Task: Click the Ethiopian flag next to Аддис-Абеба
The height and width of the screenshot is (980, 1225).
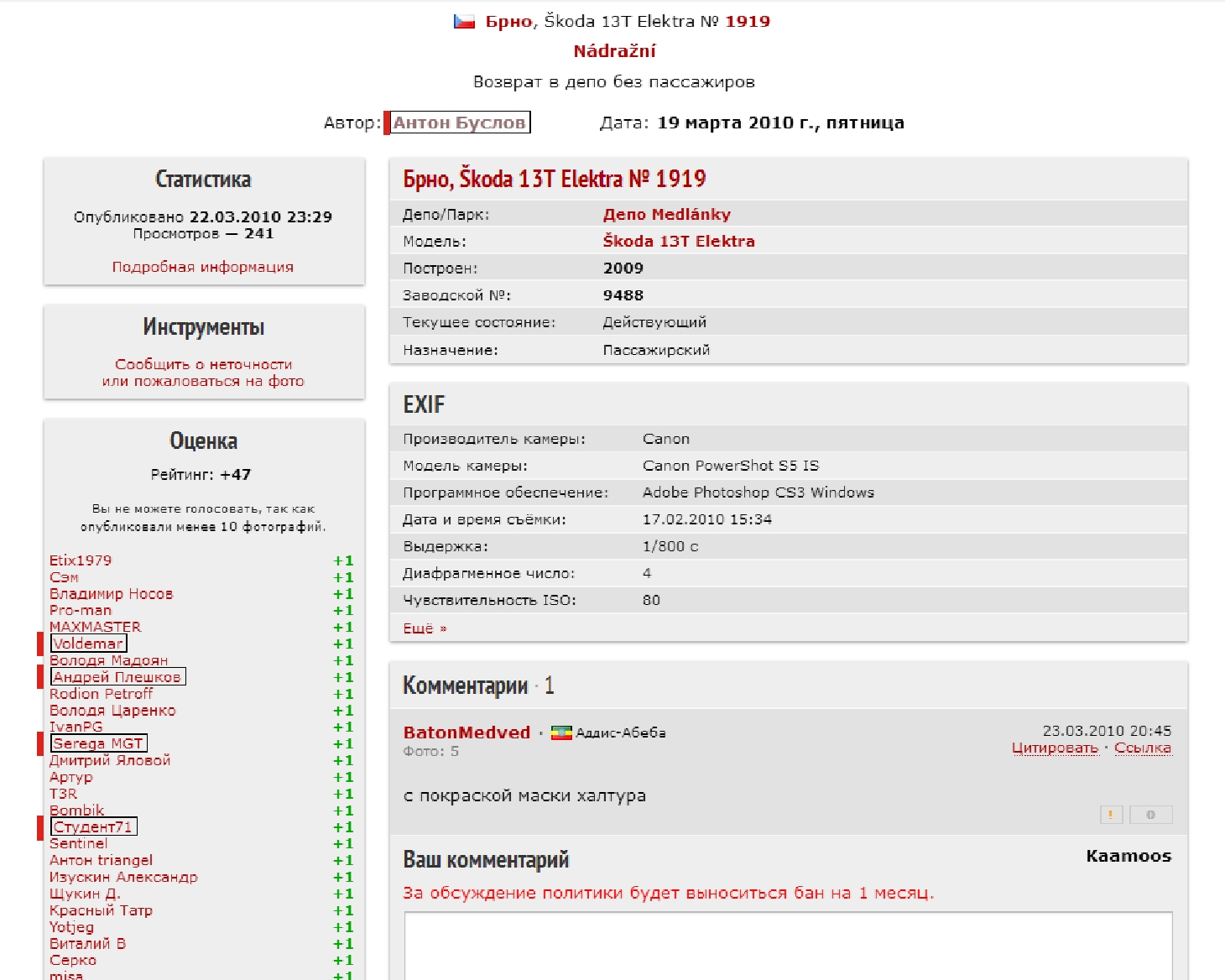Action: click(561, 733)
